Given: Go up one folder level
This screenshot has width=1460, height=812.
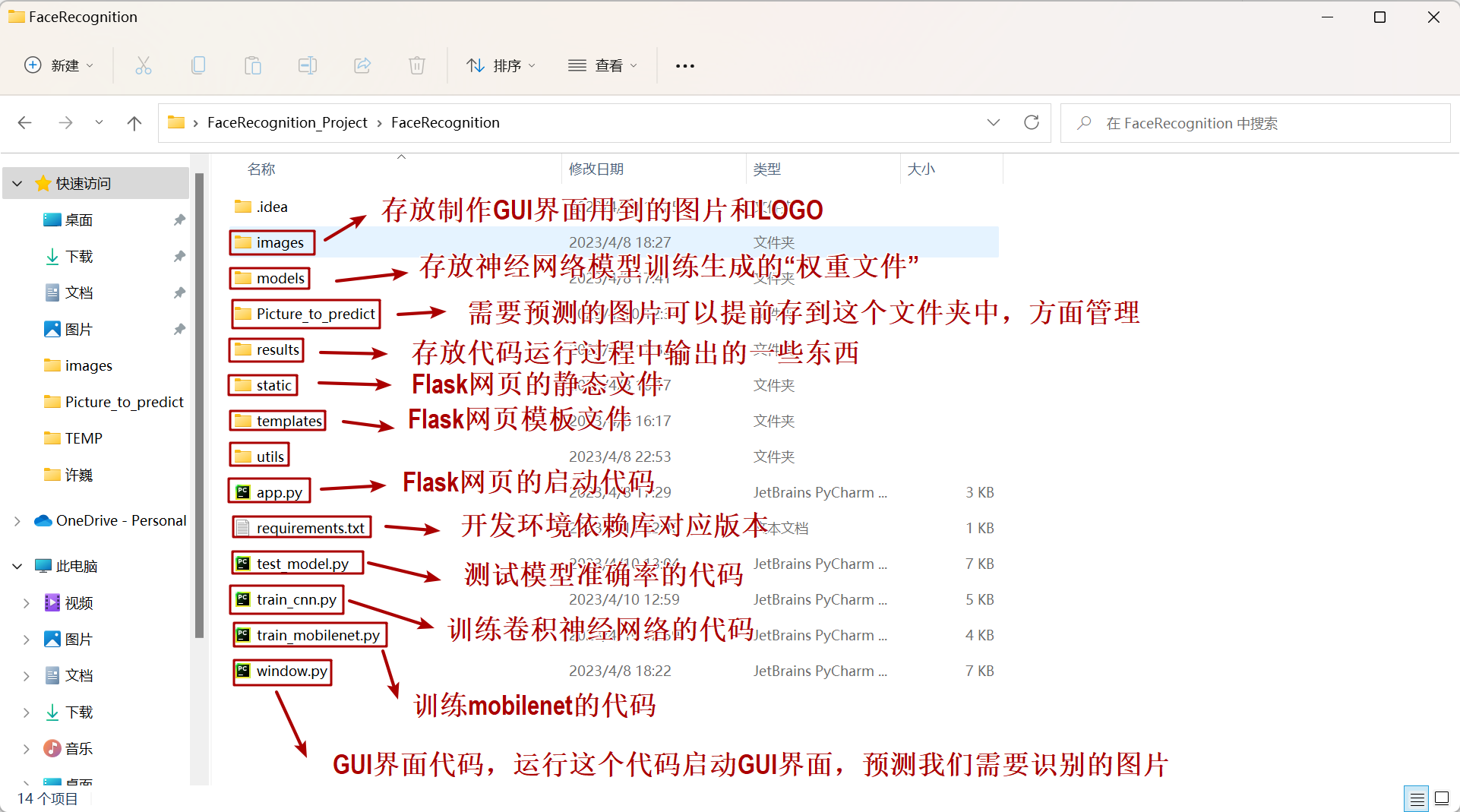Looking at the screenshot, I should coord(134,122).
